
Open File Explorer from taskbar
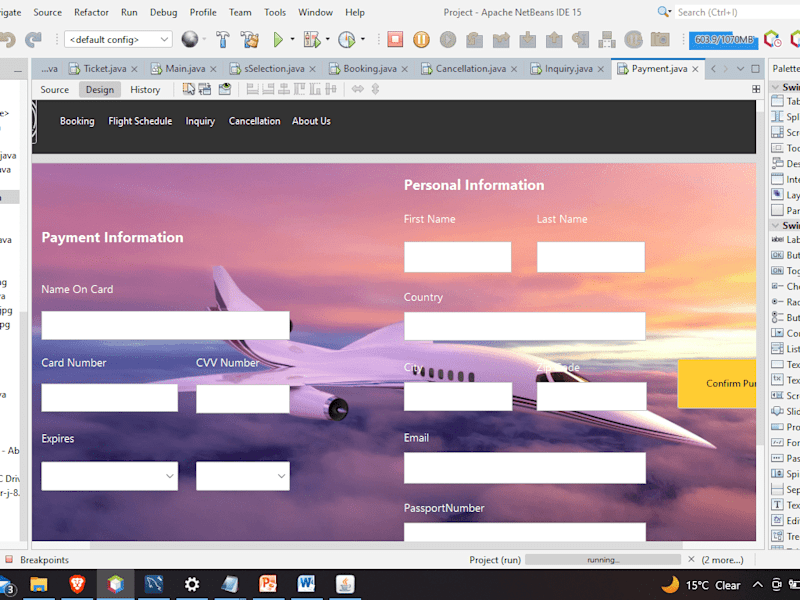[x=39, y=584]
